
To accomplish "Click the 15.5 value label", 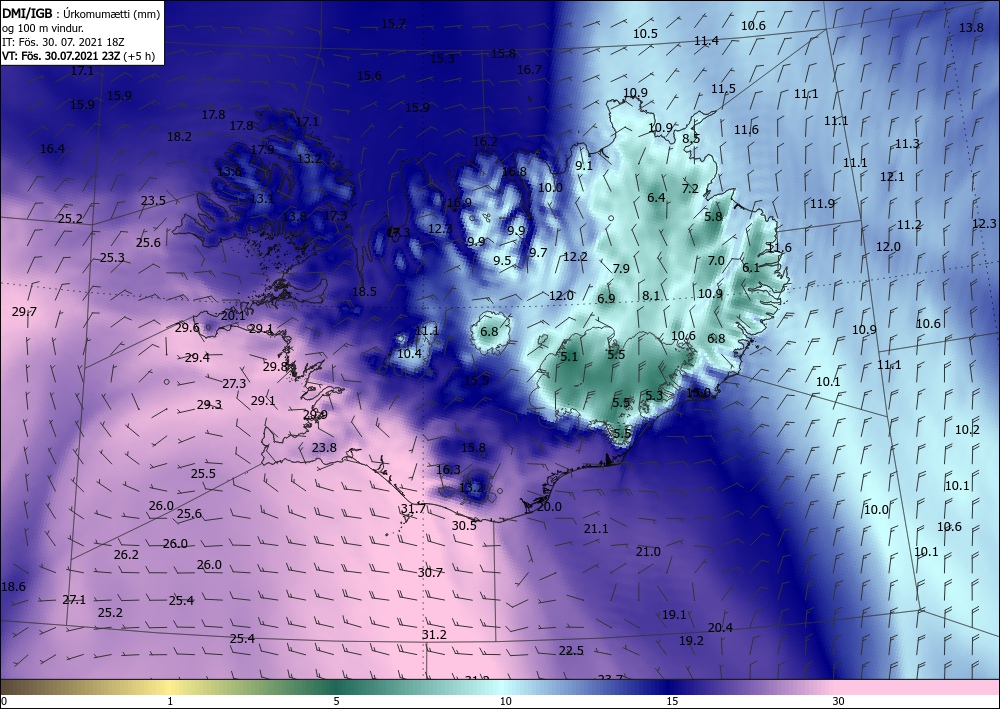I will tap(476, 380).
